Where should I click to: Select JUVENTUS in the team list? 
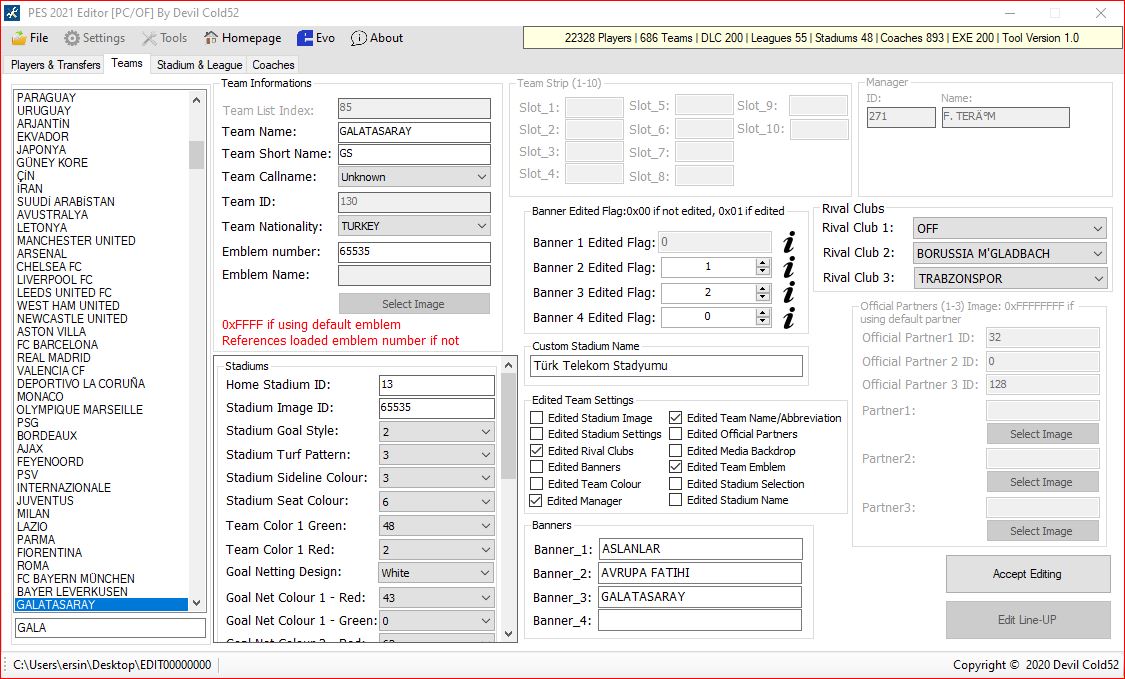[45, 500]
